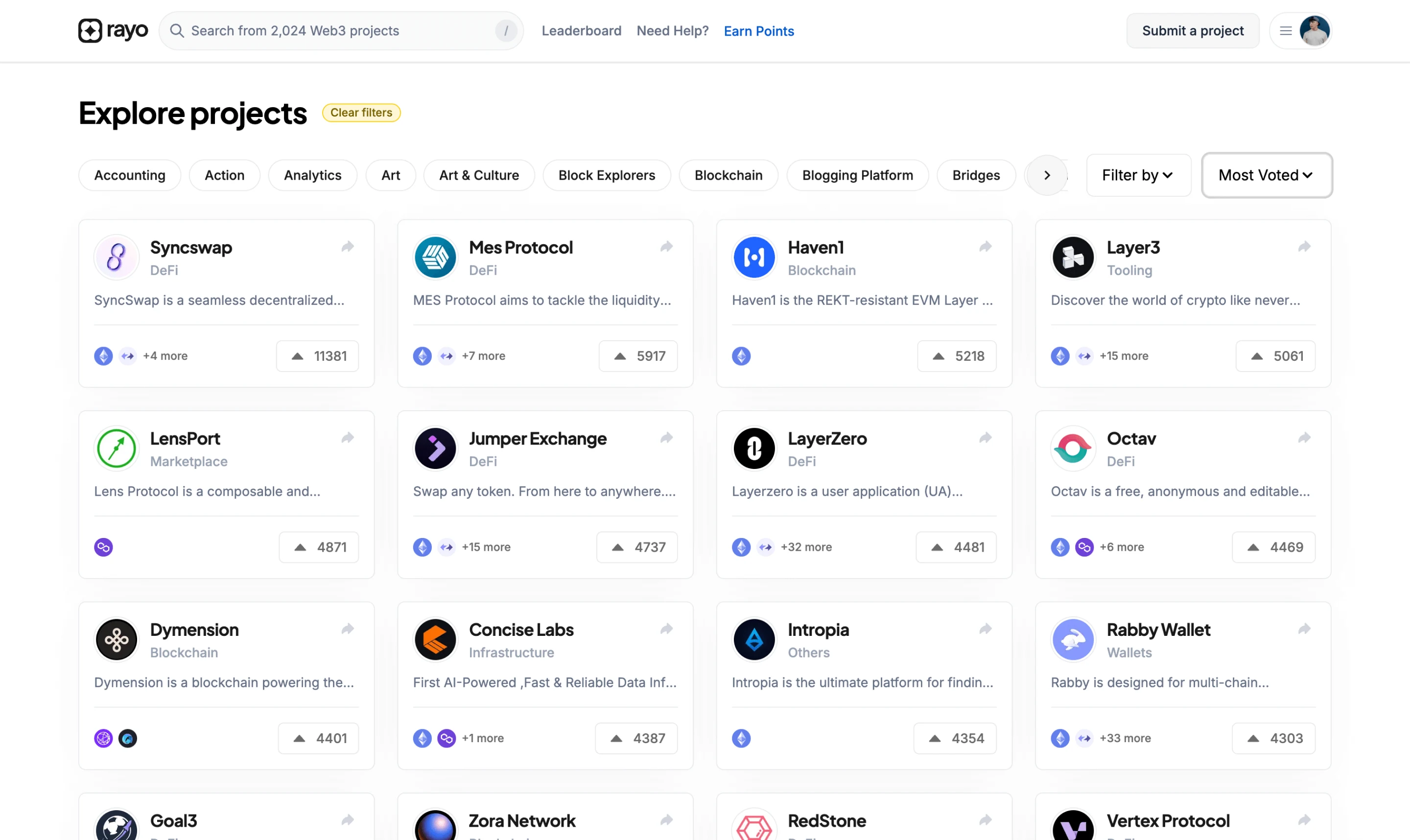Upvote LayerZero showing 4481 votes
1410x840 pixels.
click(x=956, y=547)
